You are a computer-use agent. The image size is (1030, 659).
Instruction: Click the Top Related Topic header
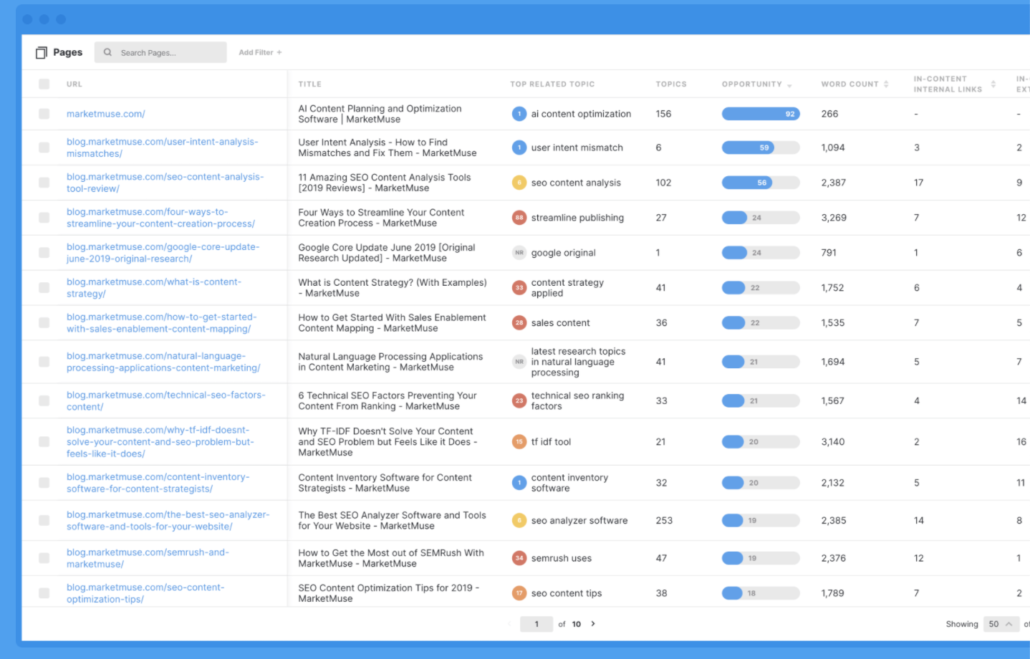click(552, 84)
